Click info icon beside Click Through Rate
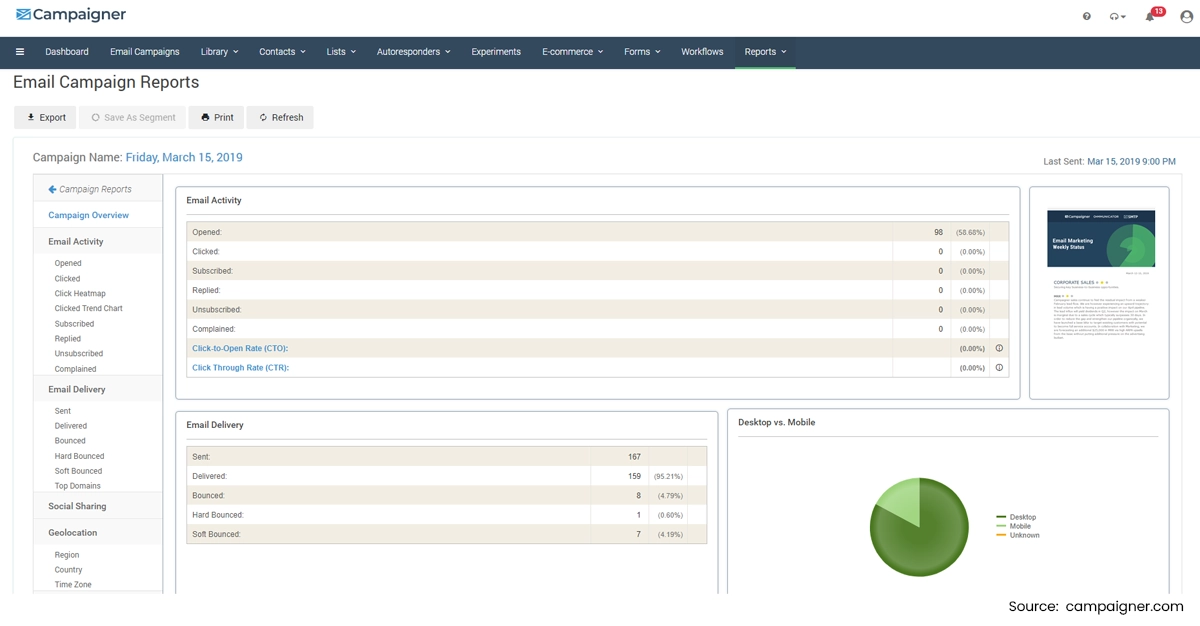Viewport: 1200px width, 626px height. [998, 367]
